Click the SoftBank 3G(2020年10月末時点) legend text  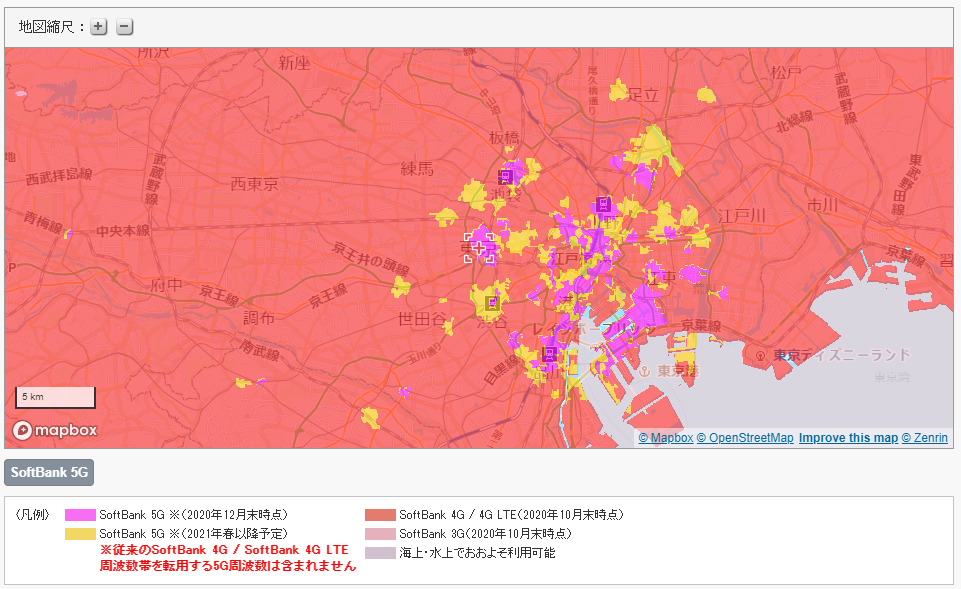tap(485, 534)
